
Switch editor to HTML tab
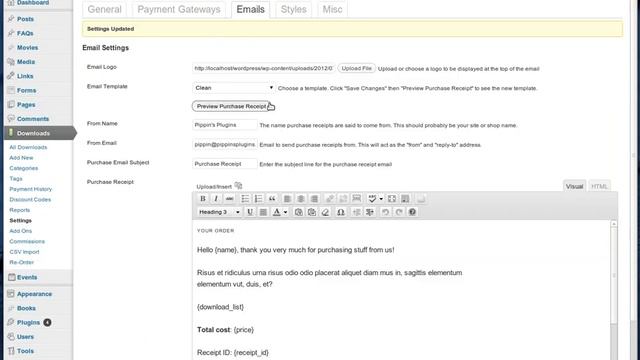tap(599, 186)
